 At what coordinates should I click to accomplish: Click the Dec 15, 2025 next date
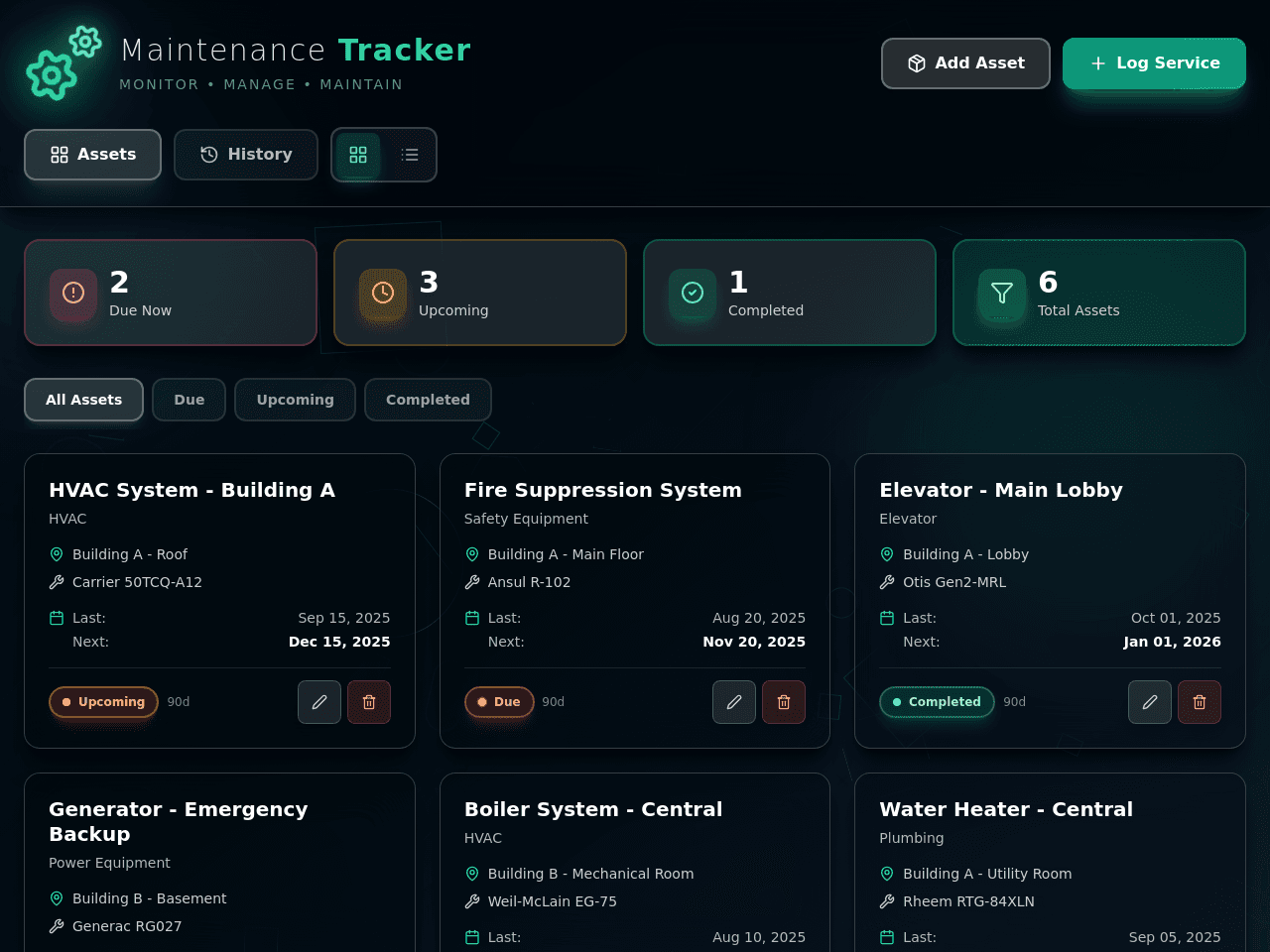click(x=339, y=642)
